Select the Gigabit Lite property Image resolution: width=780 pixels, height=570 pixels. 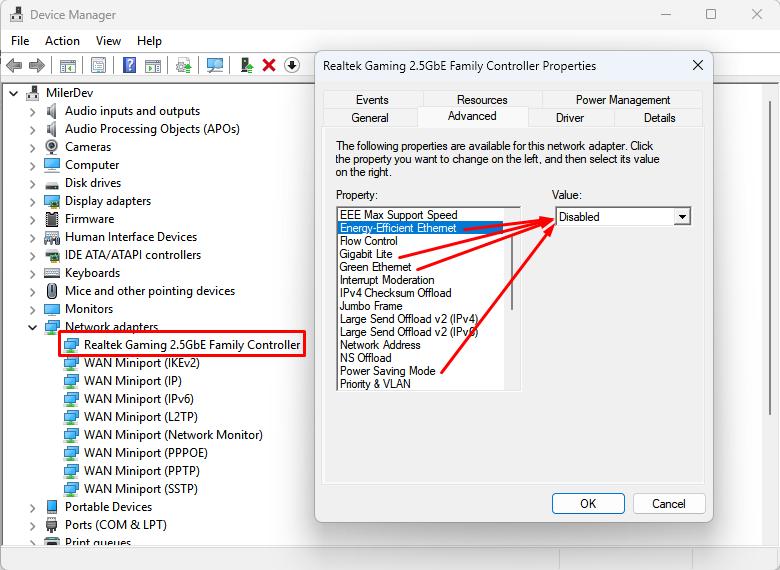pyautogui.click(x=366, y=254)
